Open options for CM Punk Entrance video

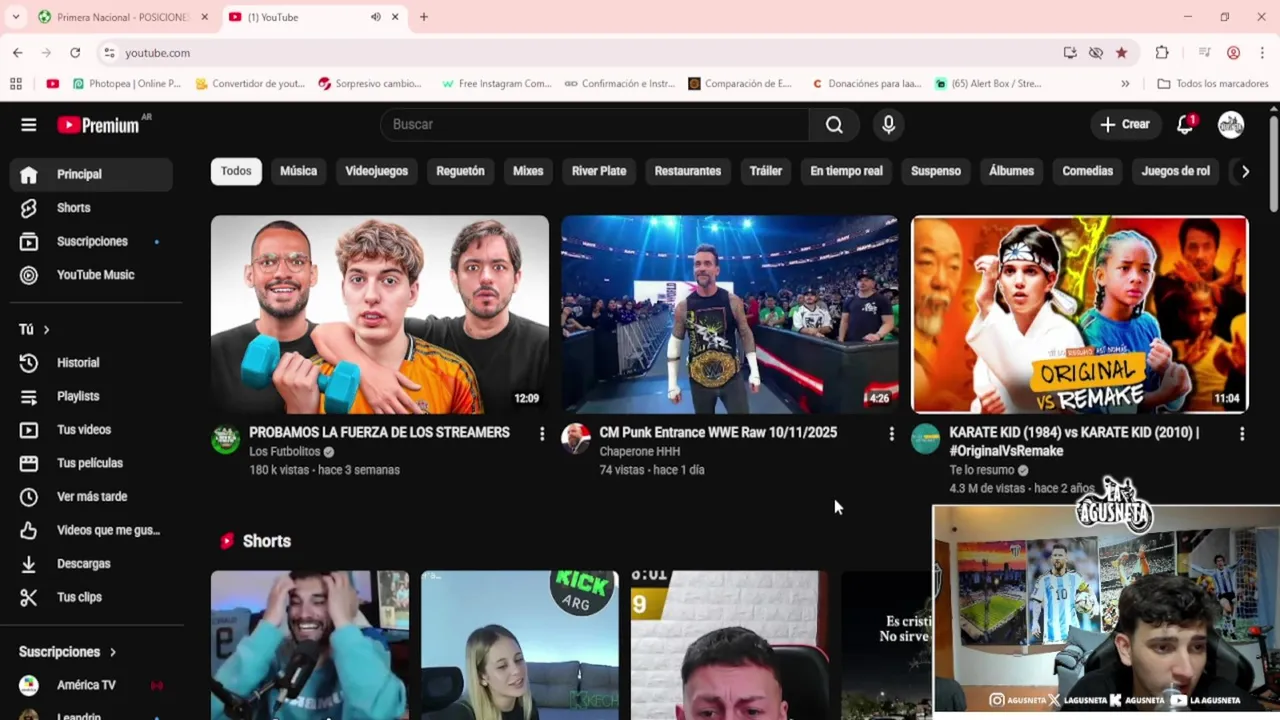click(x=892, y=434)
